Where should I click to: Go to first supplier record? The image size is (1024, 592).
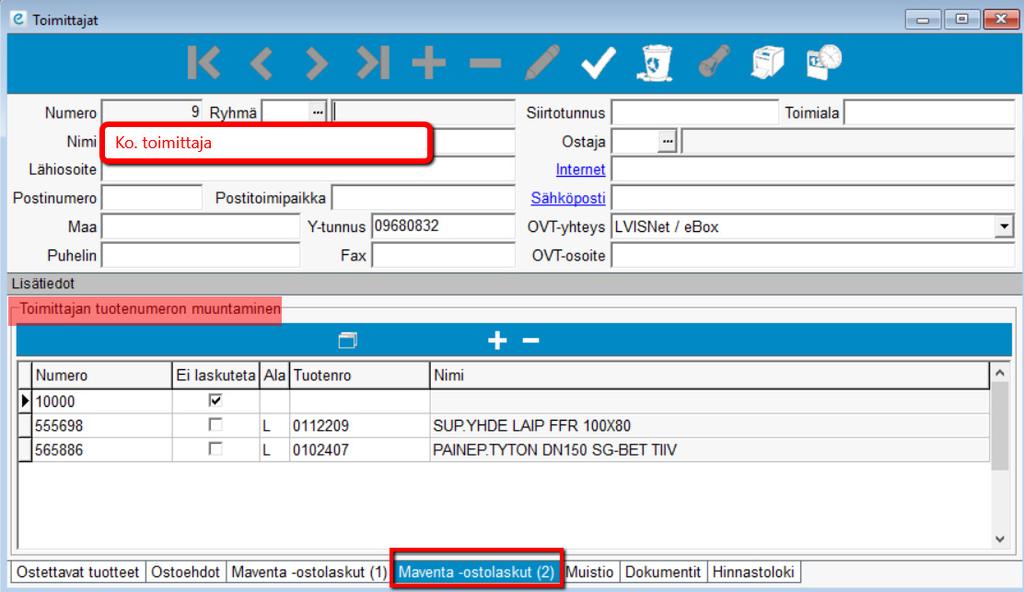tap(203, 63)
